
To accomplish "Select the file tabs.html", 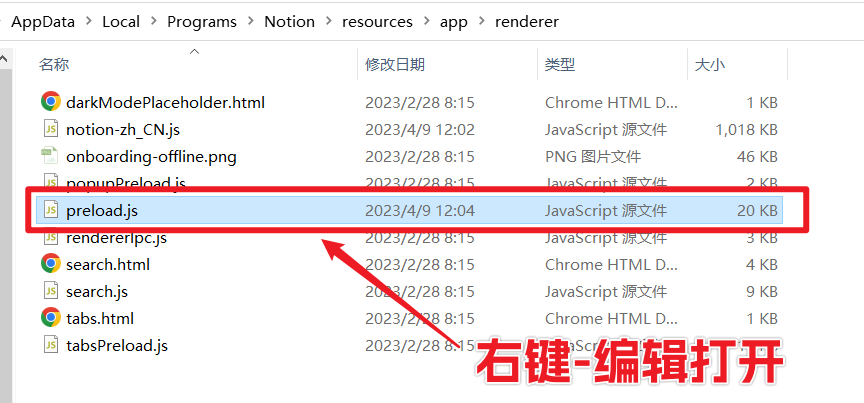I will (x=100, y=319).
